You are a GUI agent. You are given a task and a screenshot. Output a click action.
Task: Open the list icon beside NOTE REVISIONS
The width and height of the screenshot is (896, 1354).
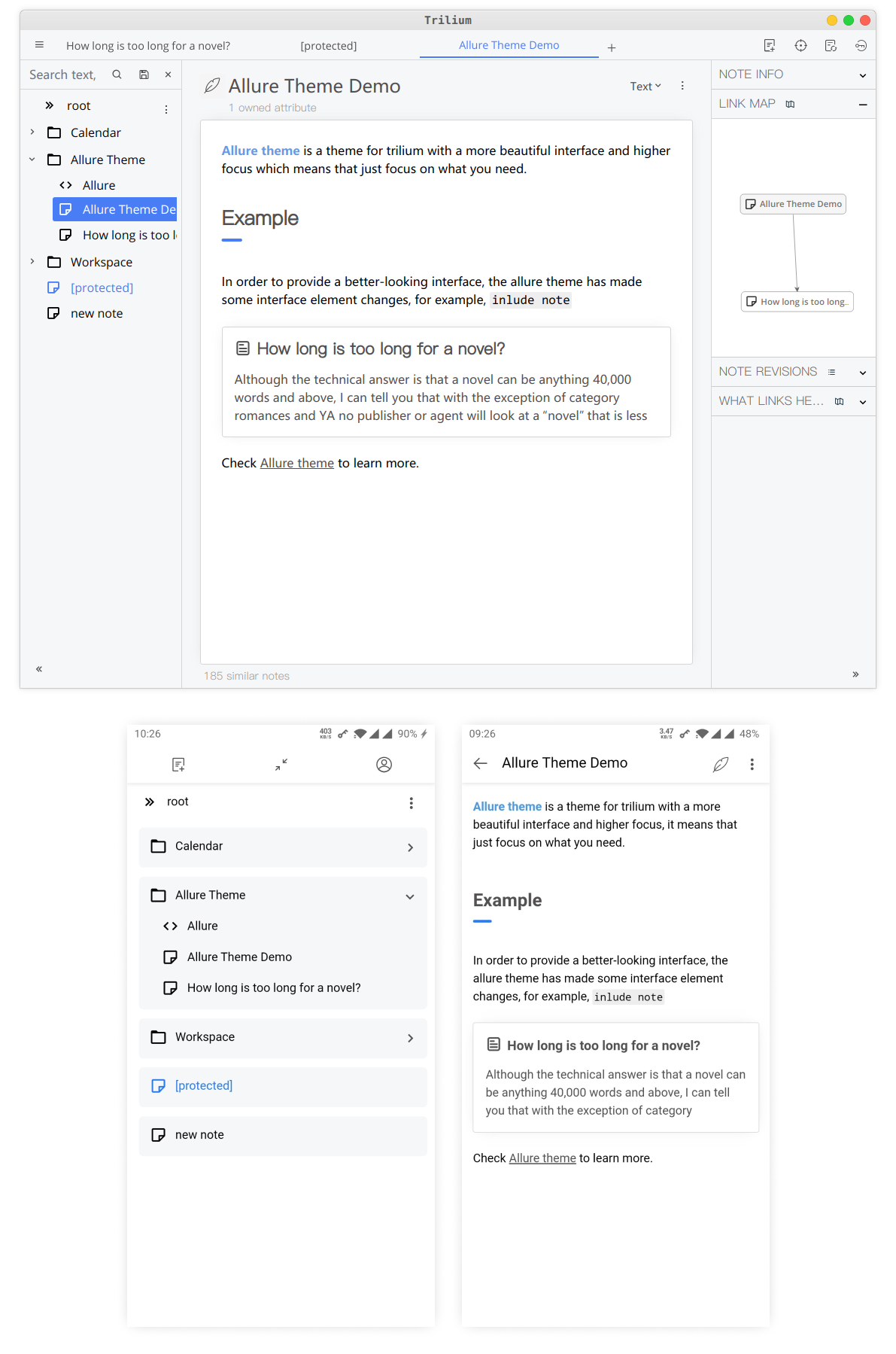pos(831,372)
